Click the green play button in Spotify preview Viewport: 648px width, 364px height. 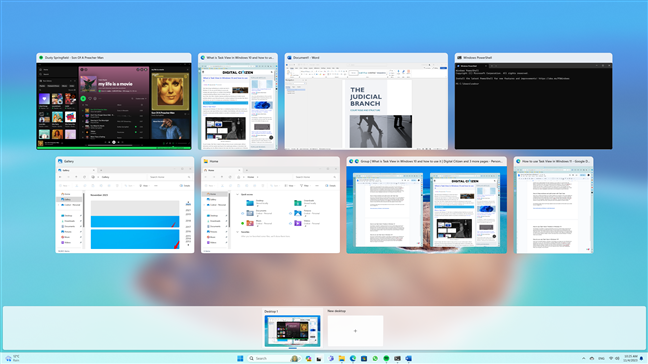click(x=83, y=98)
